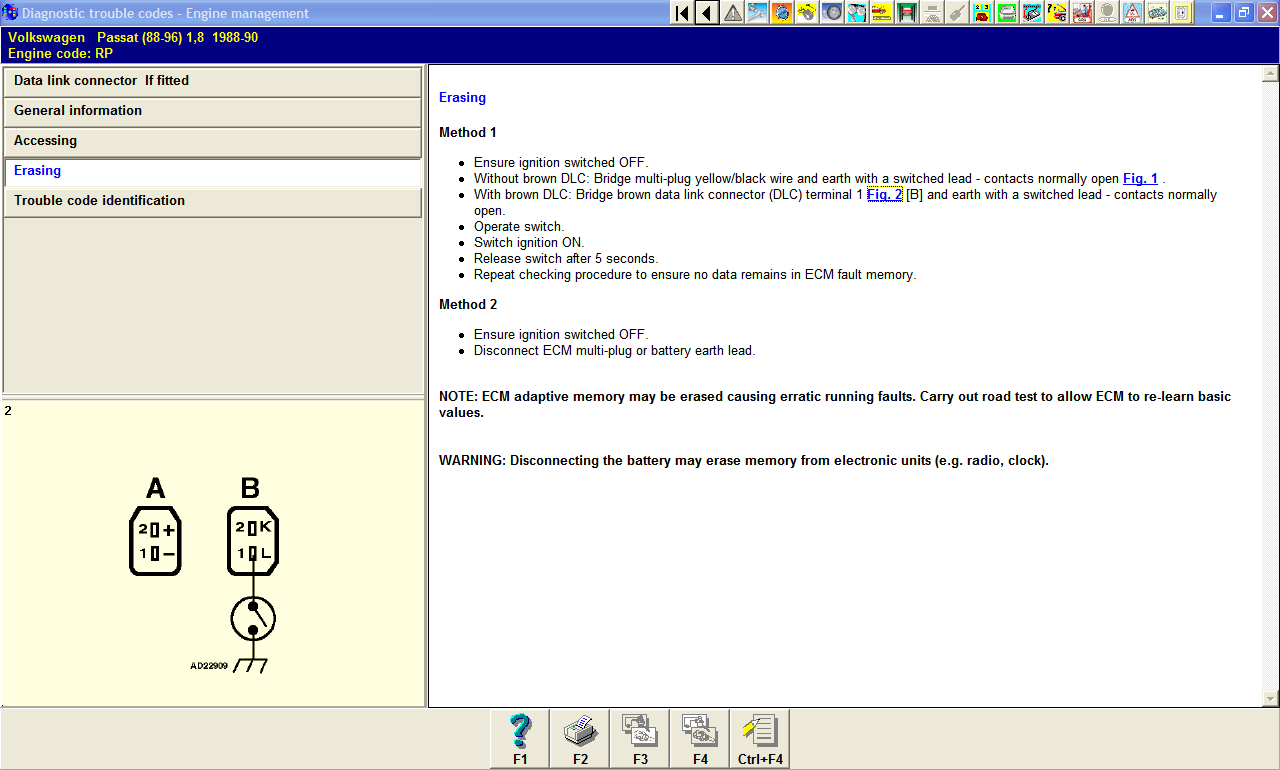Select the General information section
The image size is (1280, 770).
click(x=212, y=111)
